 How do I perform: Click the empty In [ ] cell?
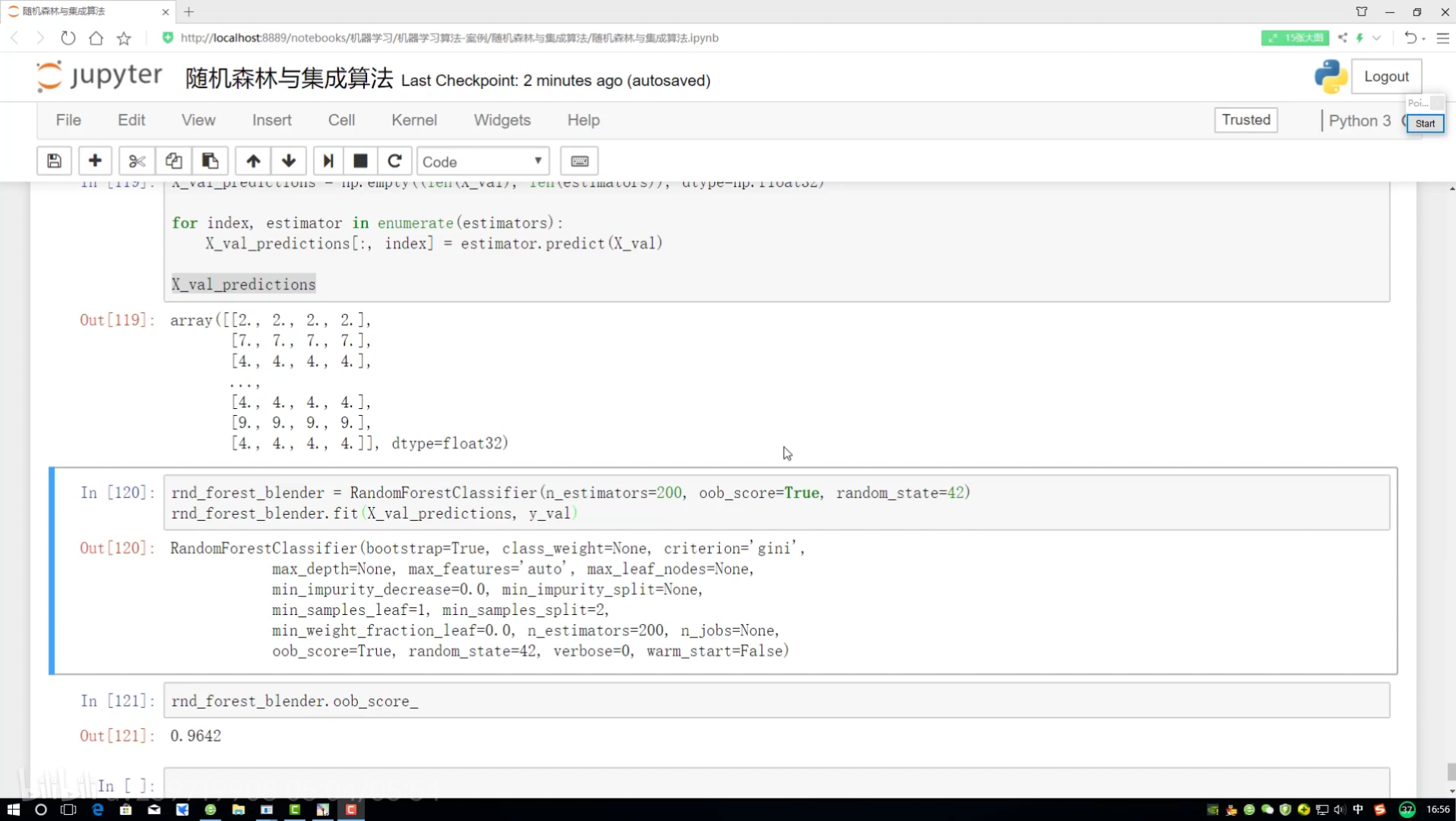pos(776,783)
